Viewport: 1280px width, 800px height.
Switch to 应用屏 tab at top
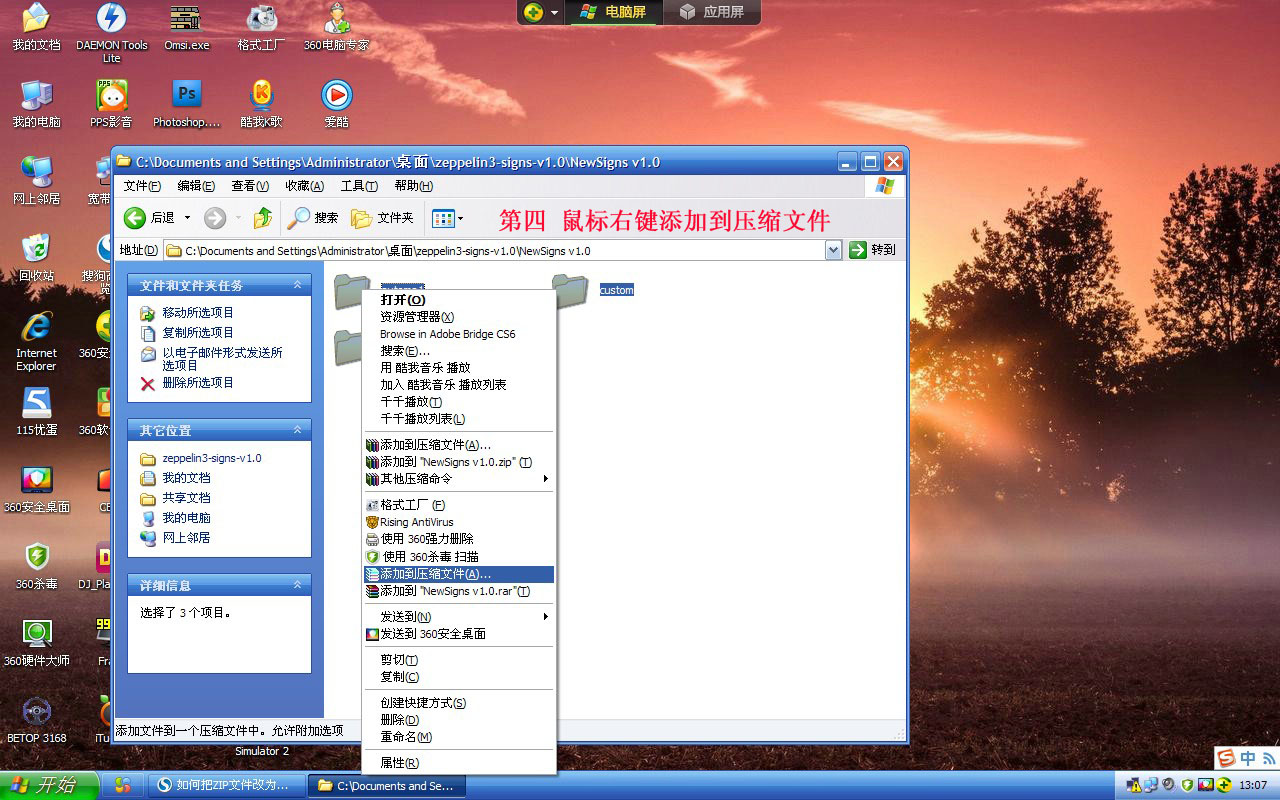click(713, 12)
